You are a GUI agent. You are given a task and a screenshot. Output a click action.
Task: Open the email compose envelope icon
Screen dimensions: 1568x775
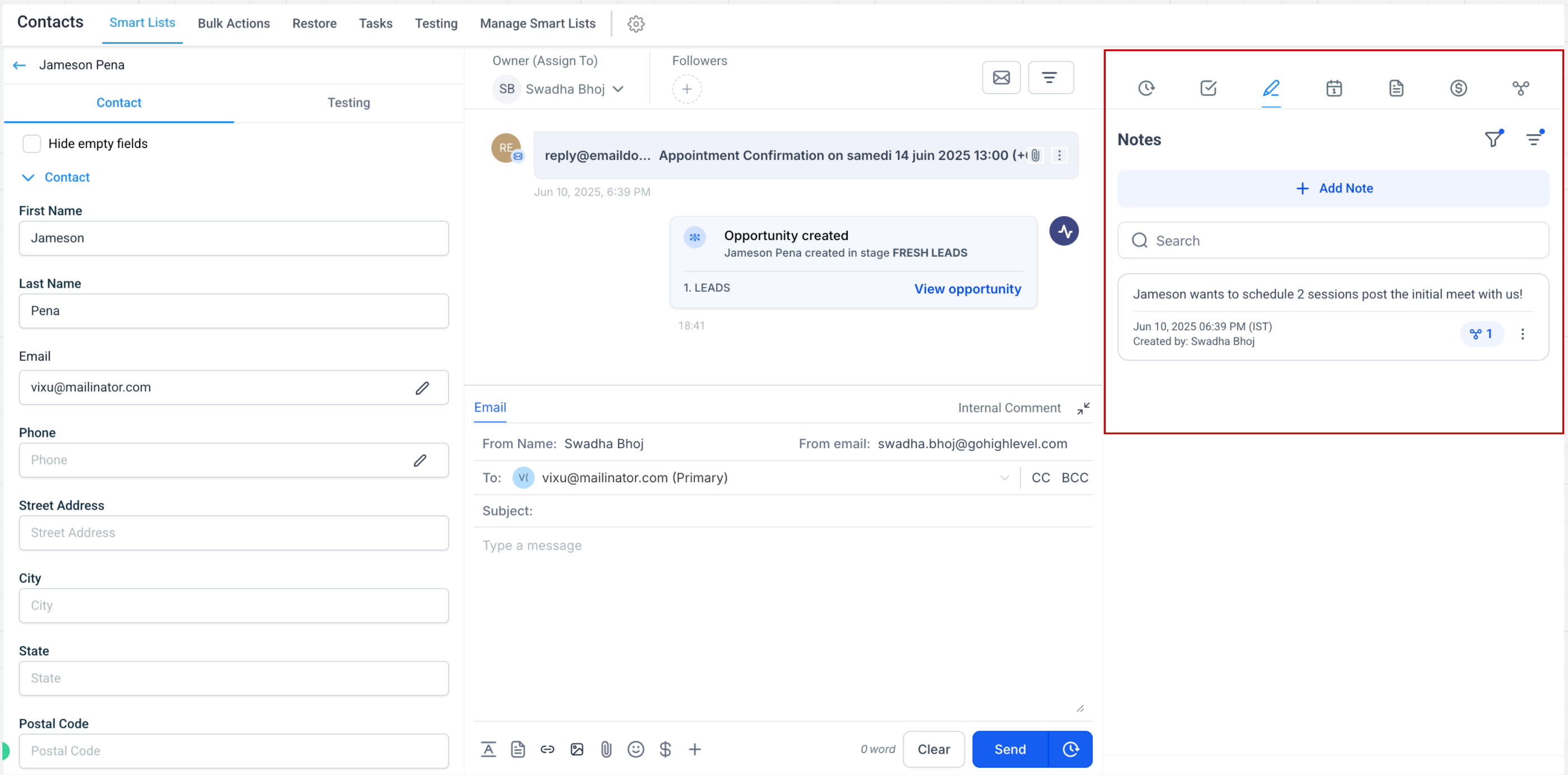click(x=1001, y=77)
